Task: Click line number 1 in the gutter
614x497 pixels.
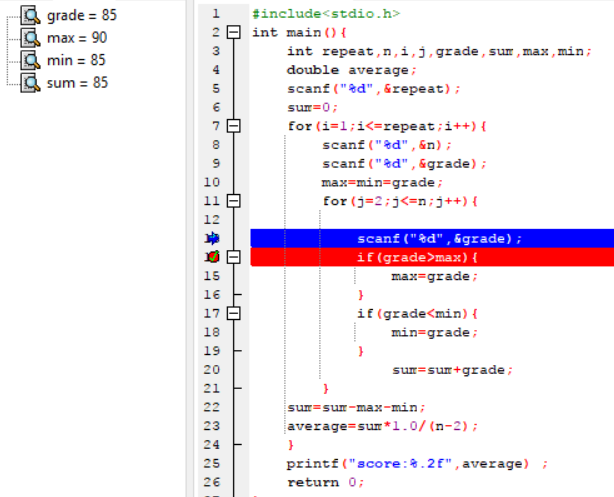Action: [x=216, y=14]
